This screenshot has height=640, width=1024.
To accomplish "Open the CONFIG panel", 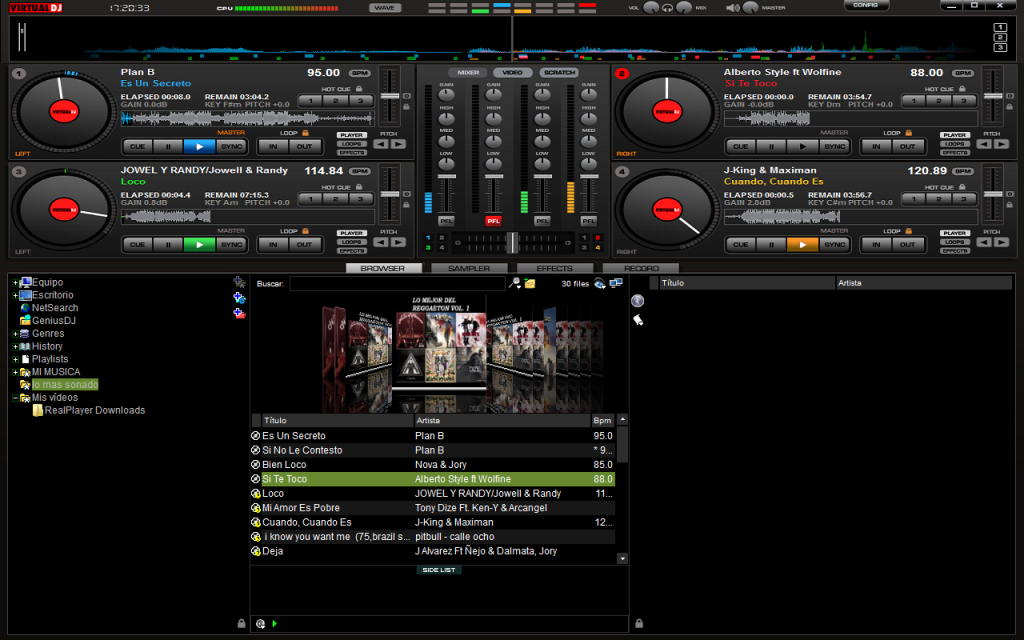I will point(866,6).
